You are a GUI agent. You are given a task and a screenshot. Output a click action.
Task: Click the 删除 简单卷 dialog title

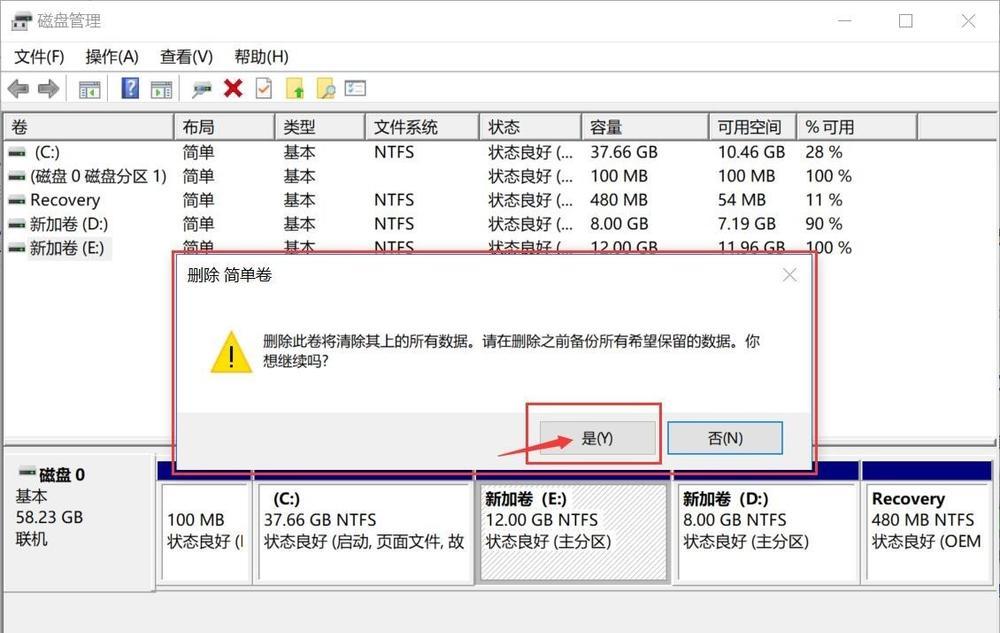coord(230,275)
